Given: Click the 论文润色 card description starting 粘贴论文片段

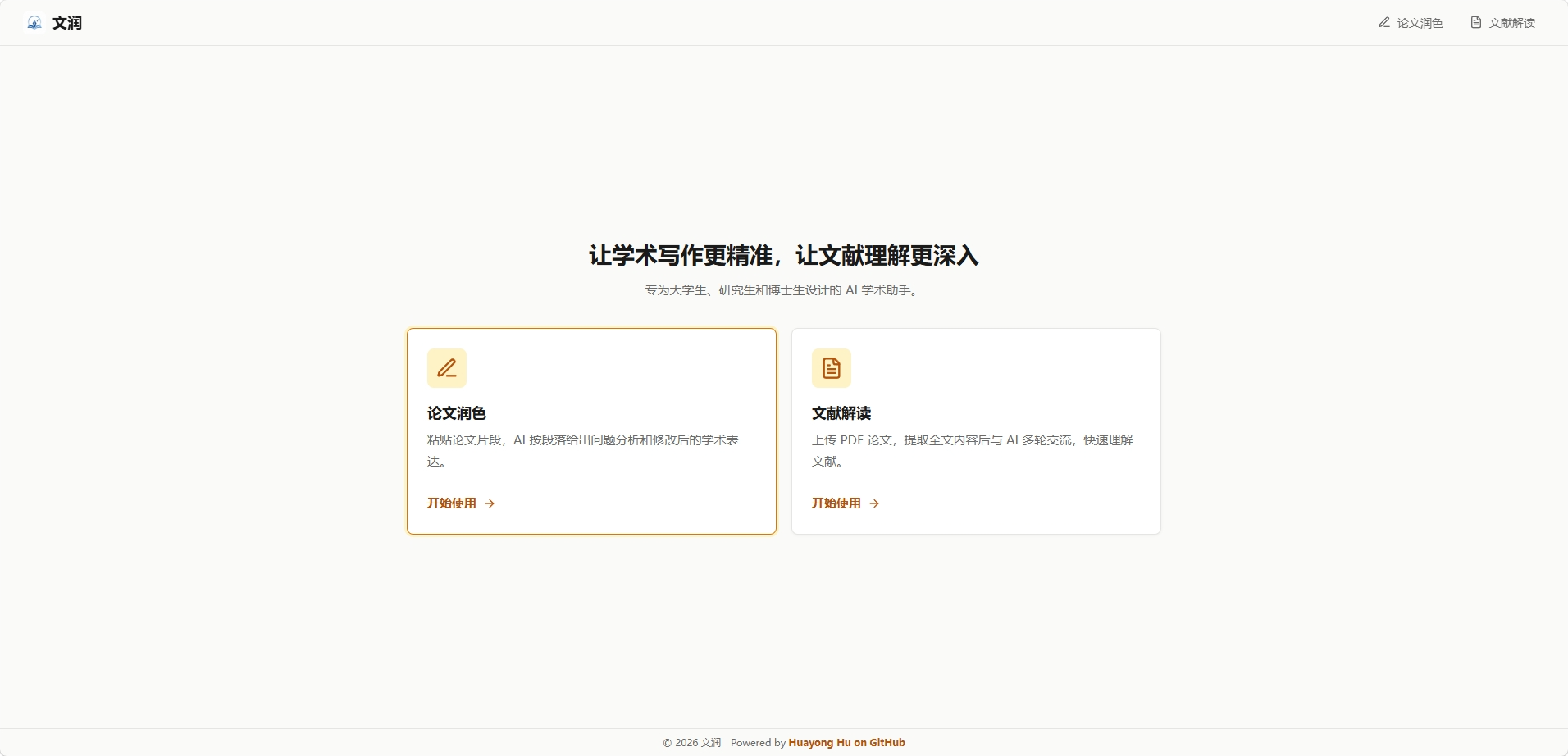Looking at the screenshot, I should (x=583, y=451).
